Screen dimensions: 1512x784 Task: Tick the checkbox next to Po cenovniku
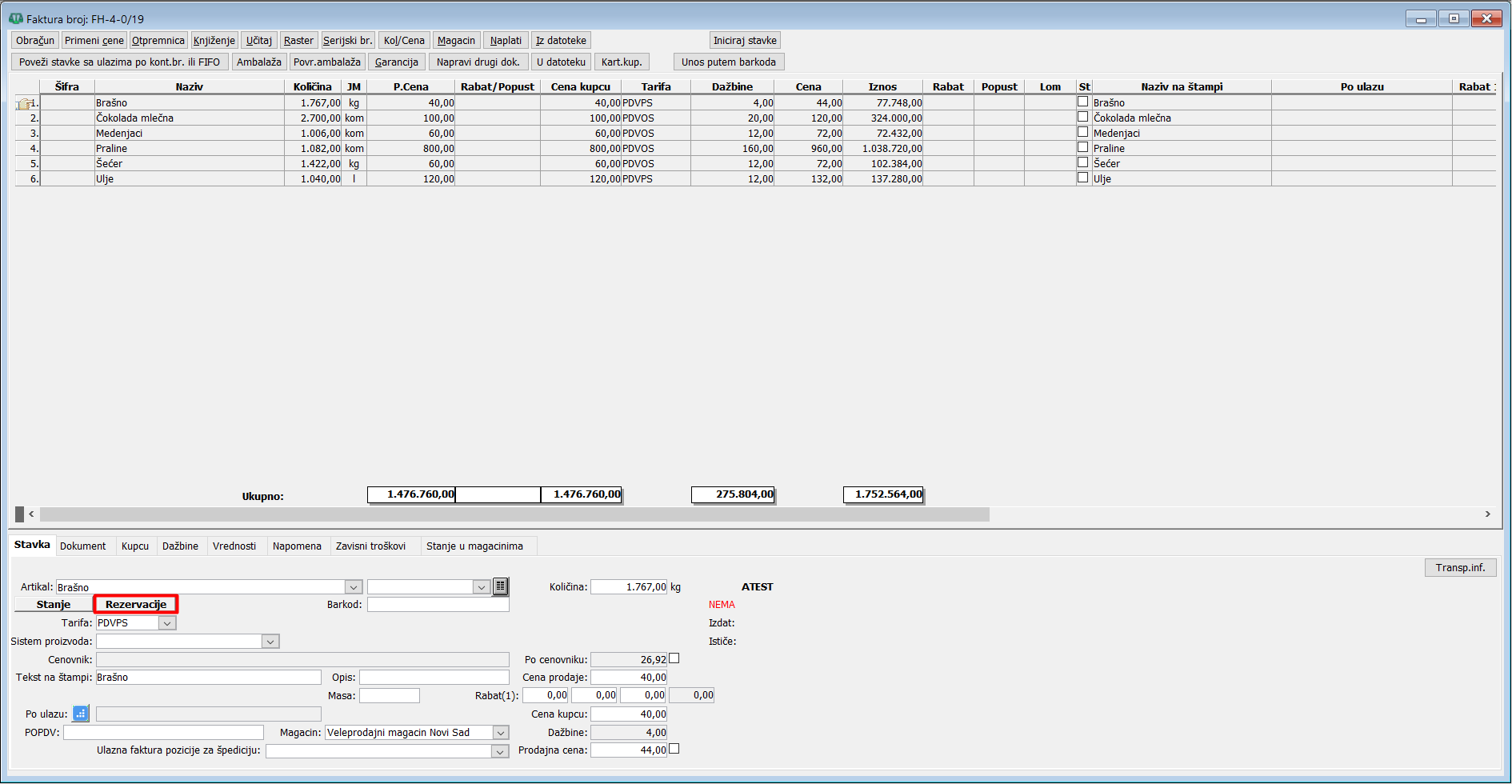coord(674,658)
